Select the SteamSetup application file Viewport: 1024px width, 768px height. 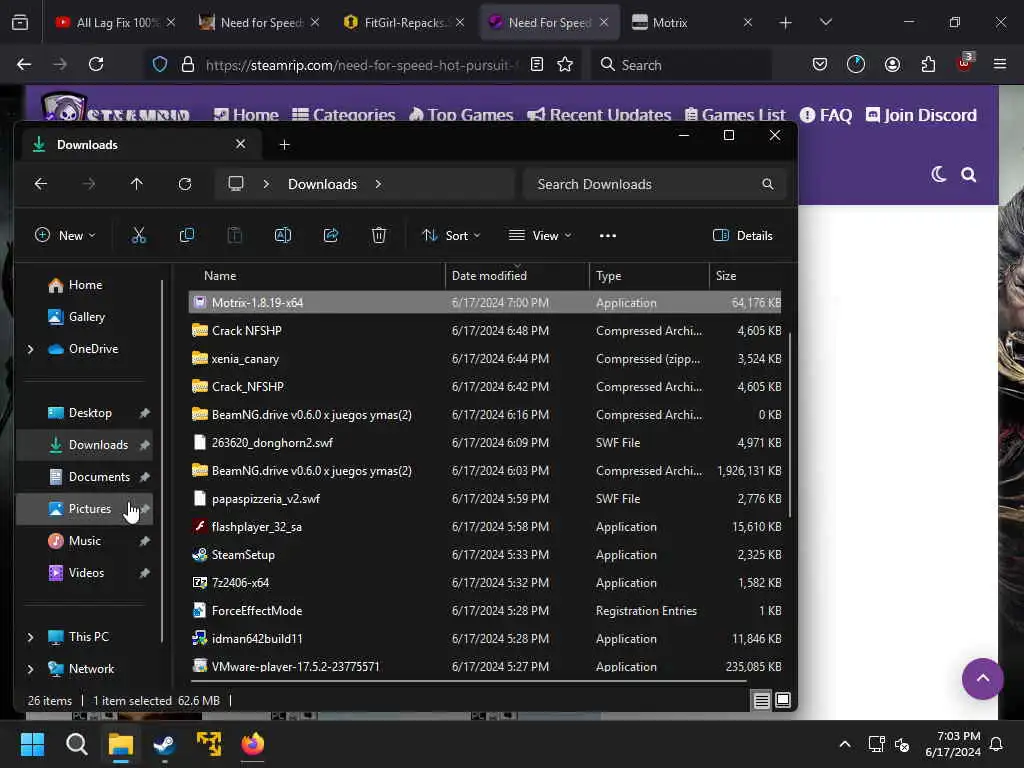tap(485, 554)
